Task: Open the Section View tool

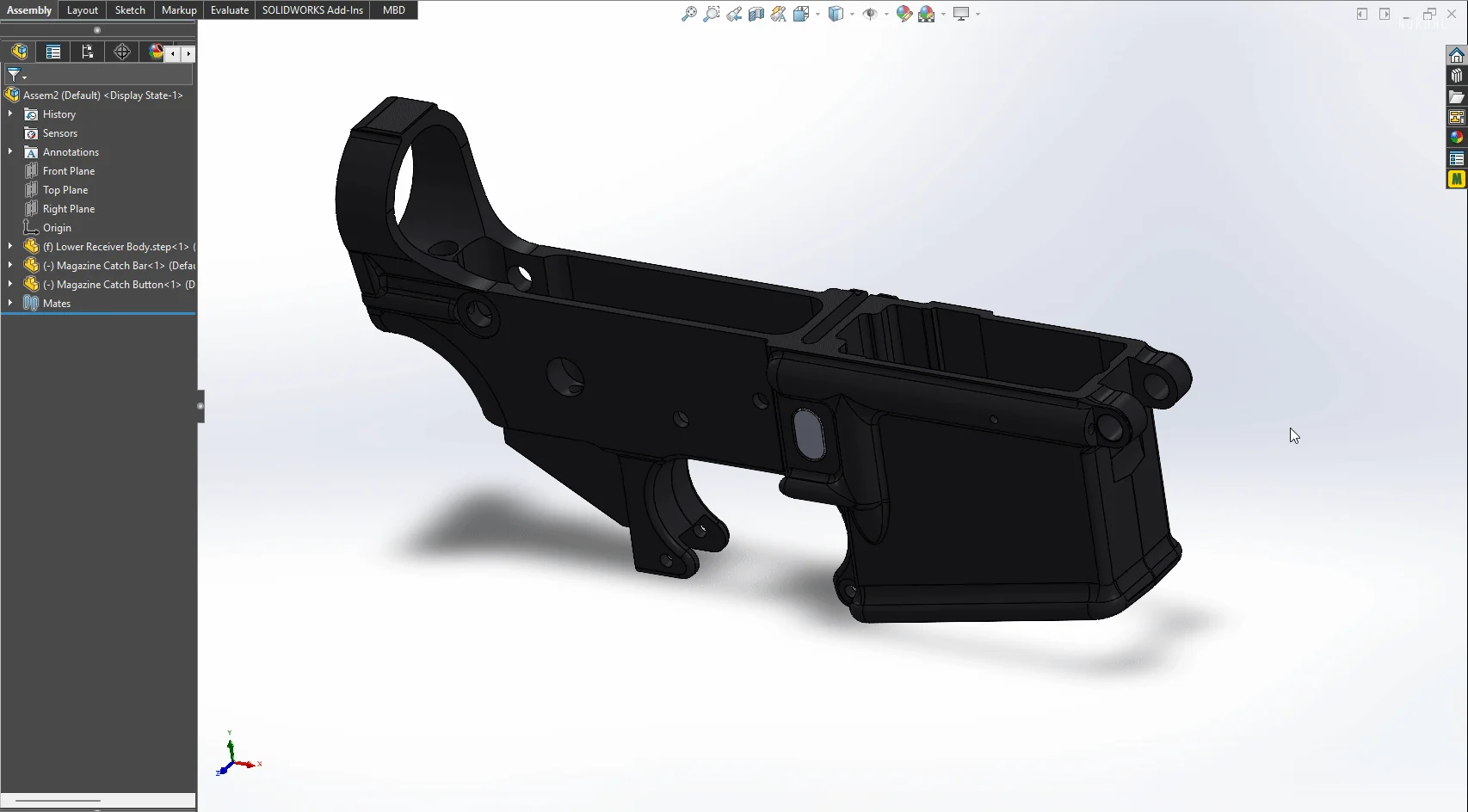Action: pyautogui.click(x=757, y=14)
